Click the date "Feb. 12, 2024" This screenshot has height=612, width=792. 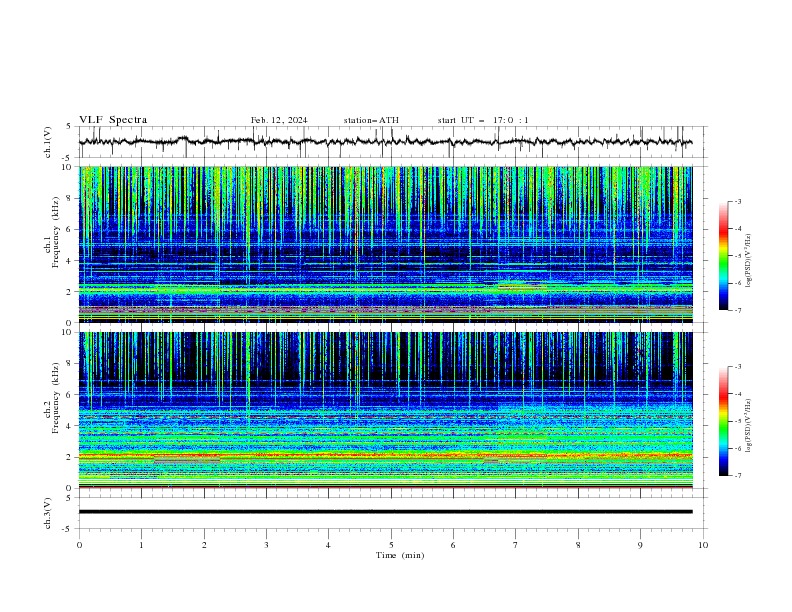(279, 120)
